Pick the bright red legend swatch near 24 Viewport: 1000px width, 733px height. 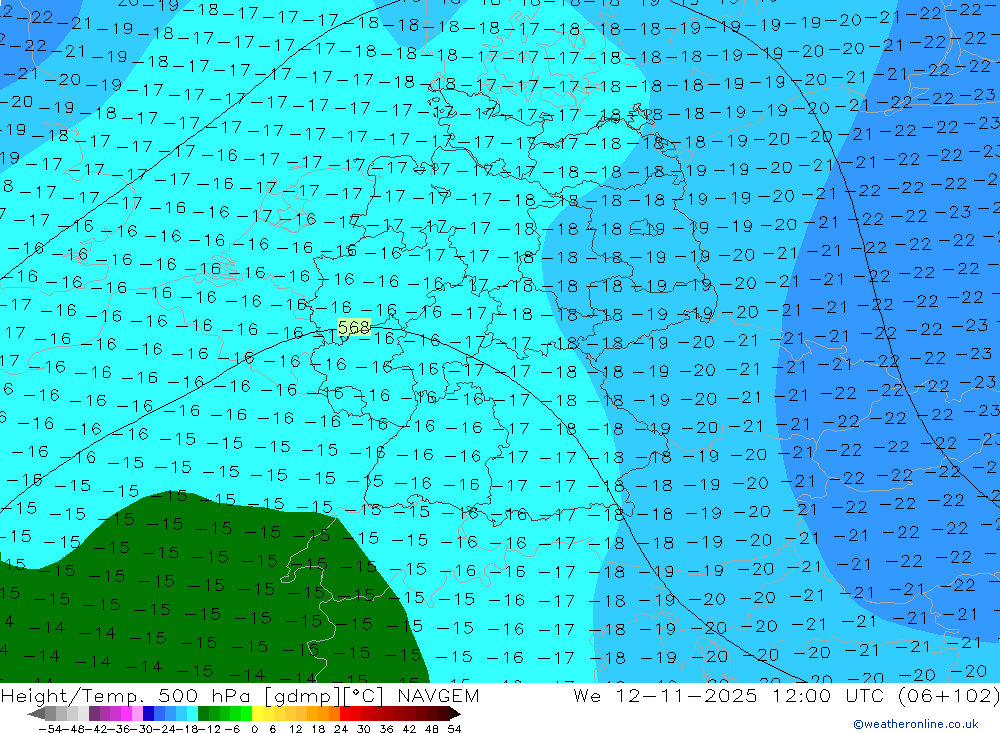345,713
